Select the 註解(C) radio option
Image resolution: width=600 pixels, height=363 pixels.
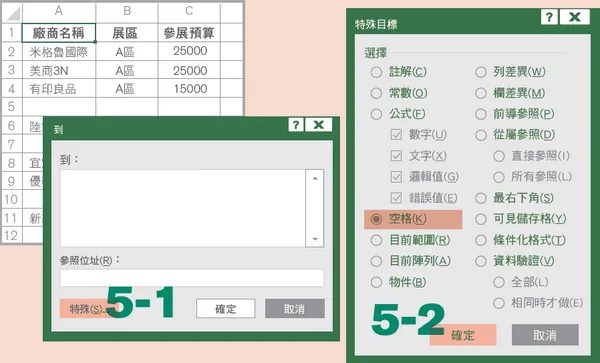pyautogui.click(x=376, y=72)
